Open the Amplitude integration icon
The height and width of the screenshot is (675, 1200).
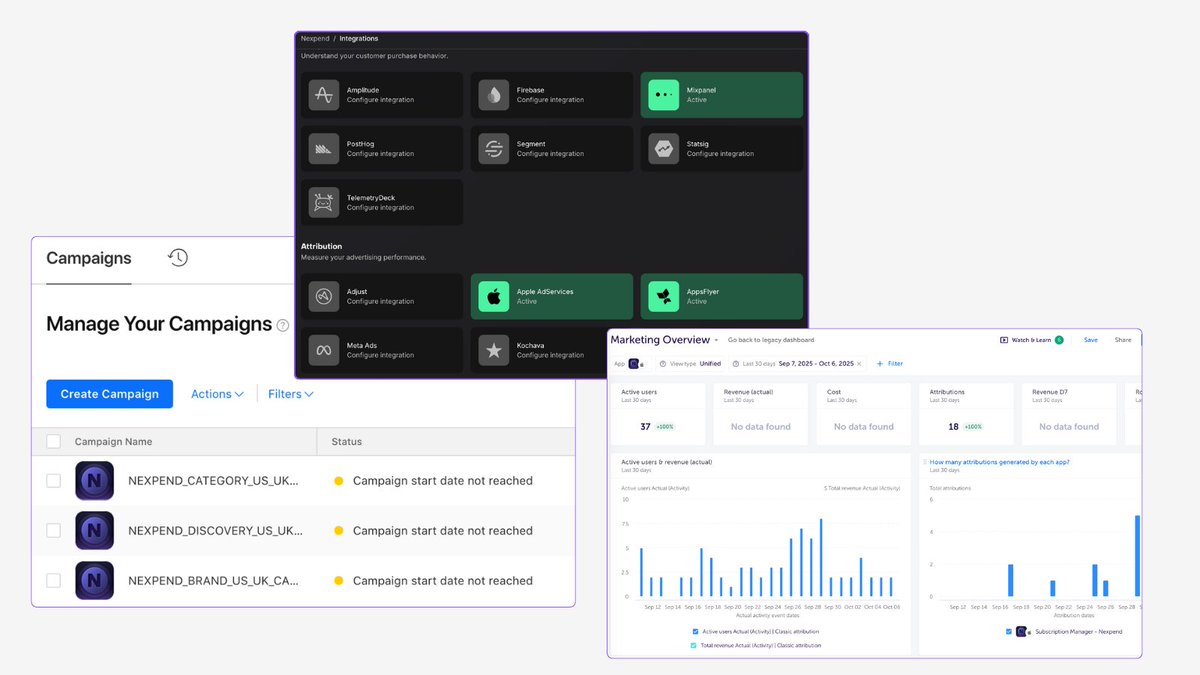(324, 95)
